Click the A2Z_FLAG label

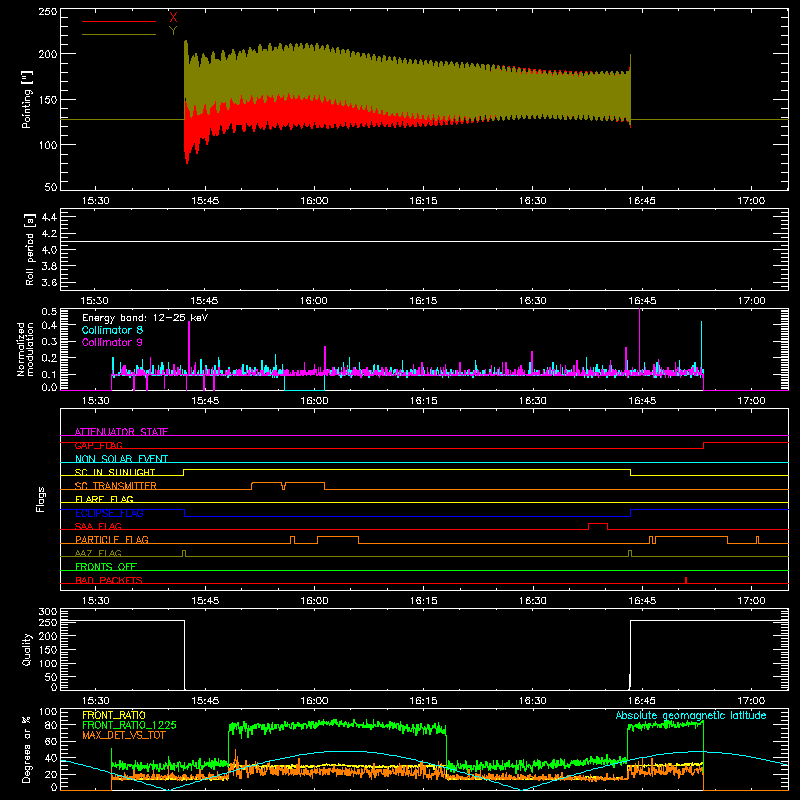tap(98, 553)
